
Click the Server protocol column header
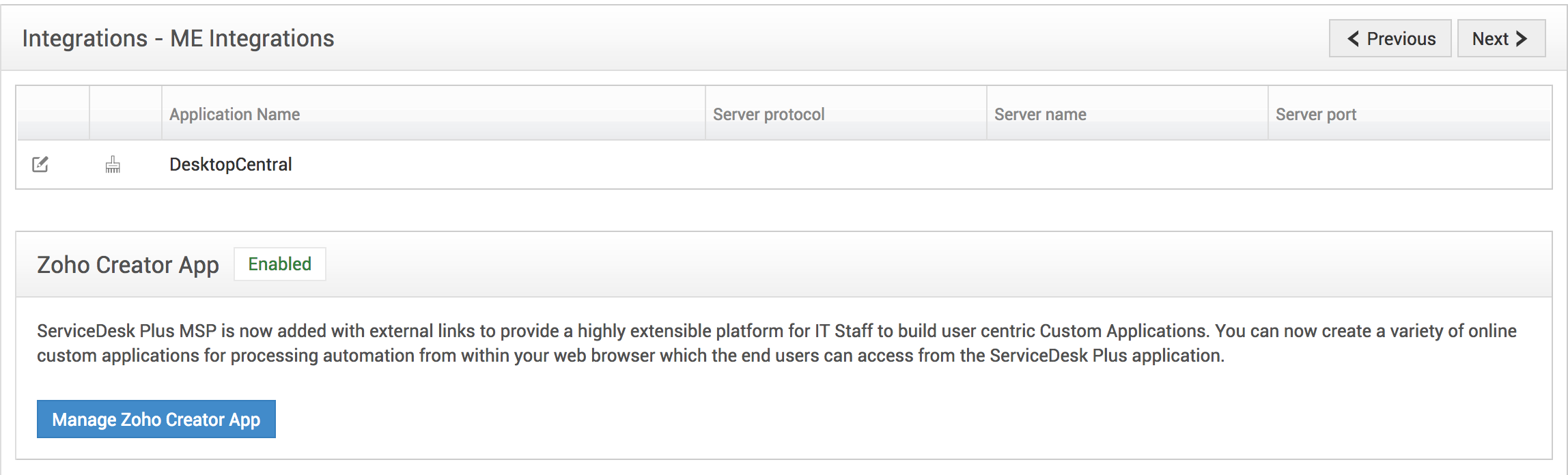(768, 114)
